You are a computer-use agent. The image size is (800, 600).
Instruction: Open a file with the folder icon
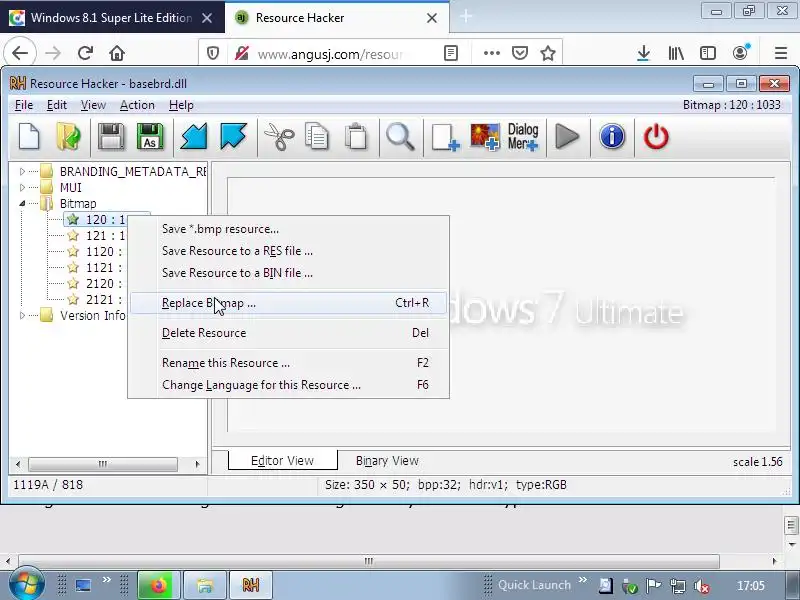click(68, 137)
